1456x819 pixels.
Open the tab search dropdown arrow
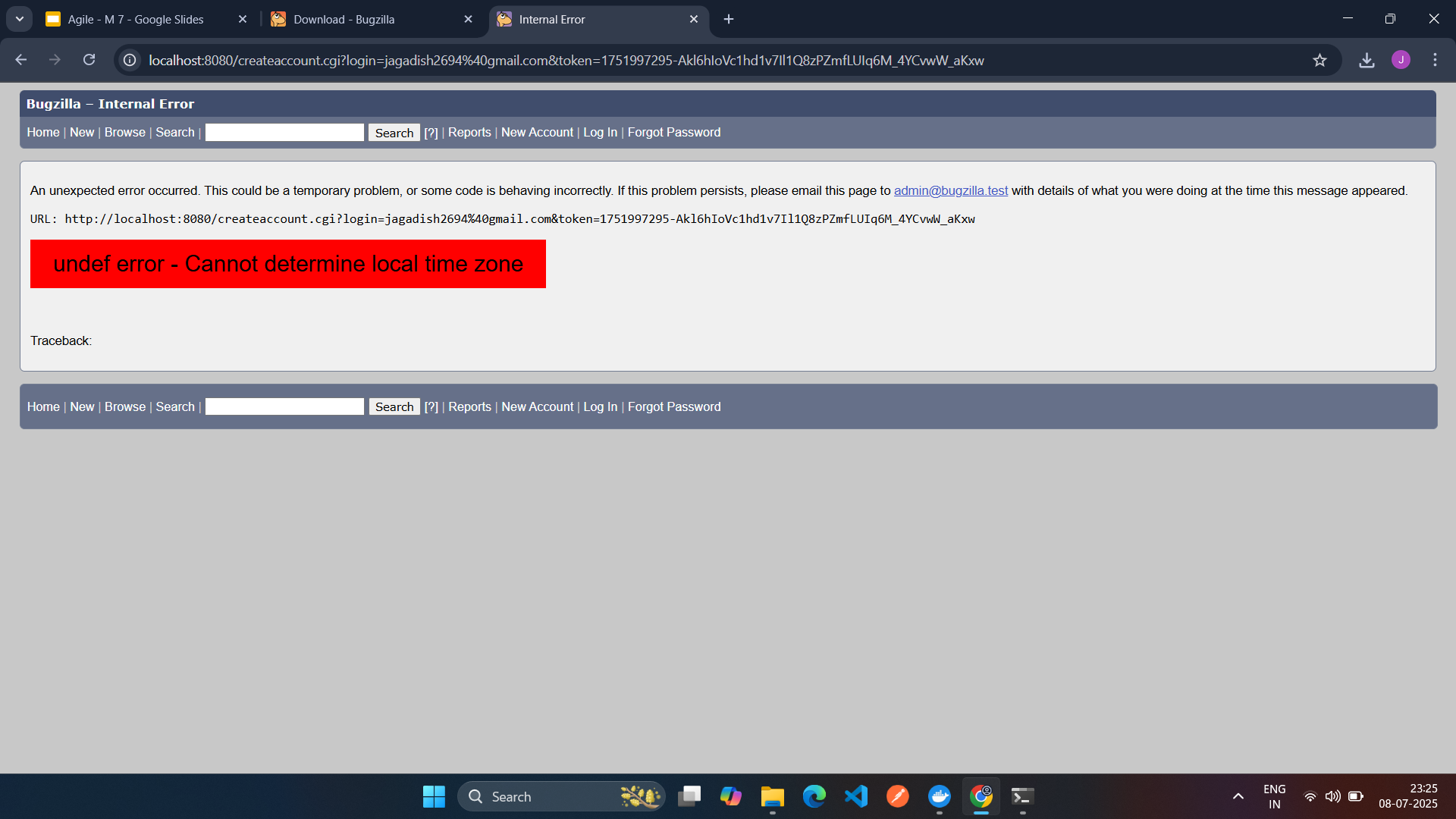tap(20, 19)
